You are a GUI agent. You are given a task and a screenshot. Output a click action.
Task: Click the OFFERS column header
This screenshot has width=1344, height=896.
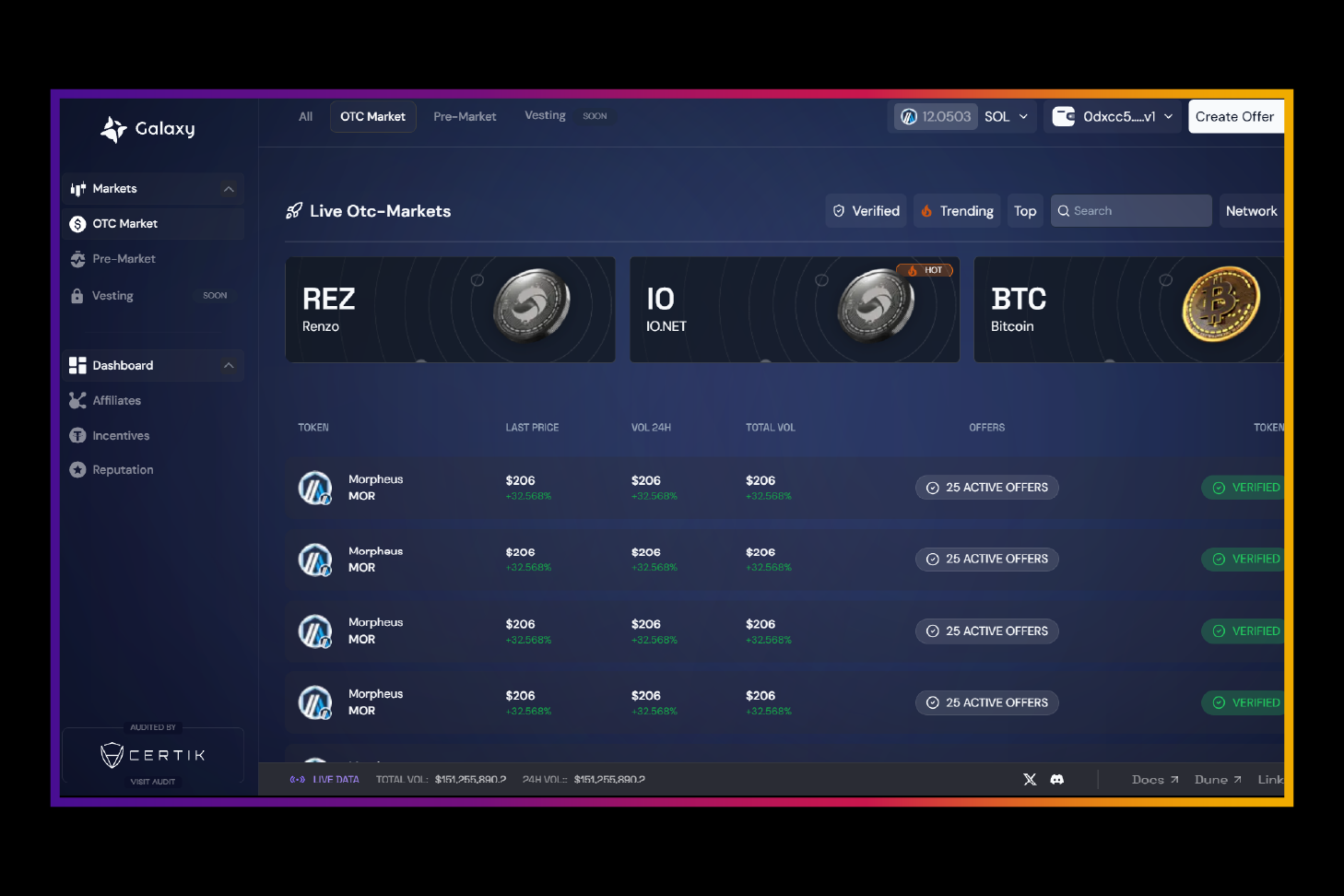click(x=987, y=428)
